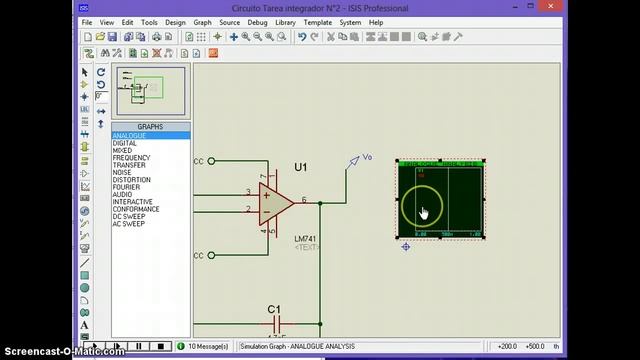Enable the false origin crosshair
This screenshot has width=640, height=360.
[x=218, y=37]
